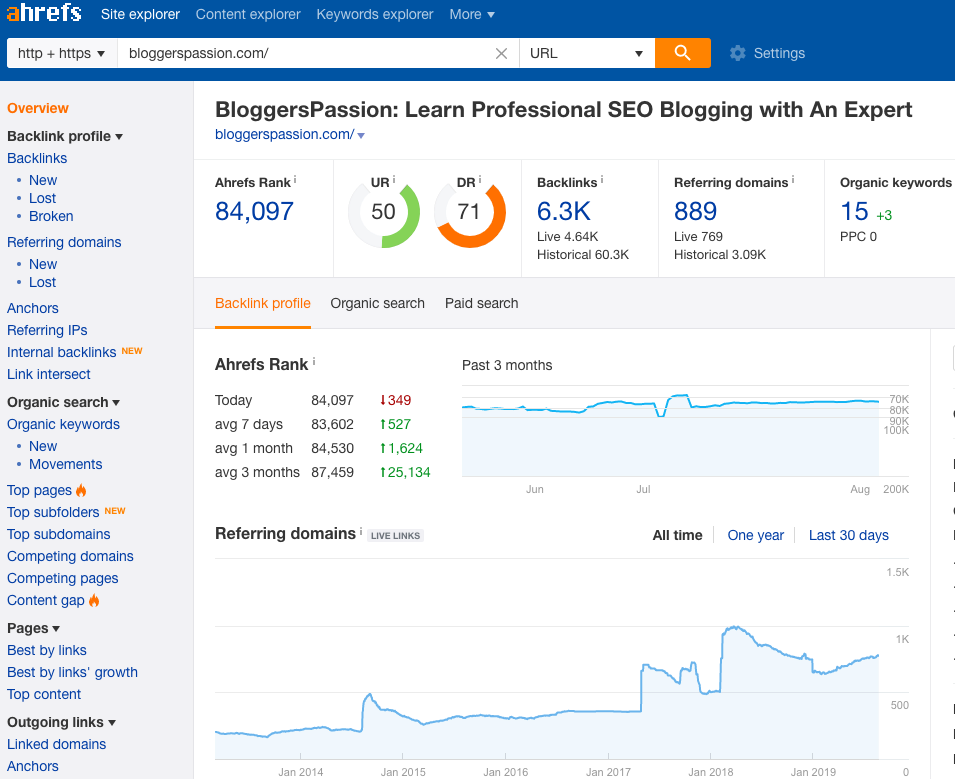This screenshot has height=779, width=955.
Task: Select the All time chart range
Action: click(677, 535)
